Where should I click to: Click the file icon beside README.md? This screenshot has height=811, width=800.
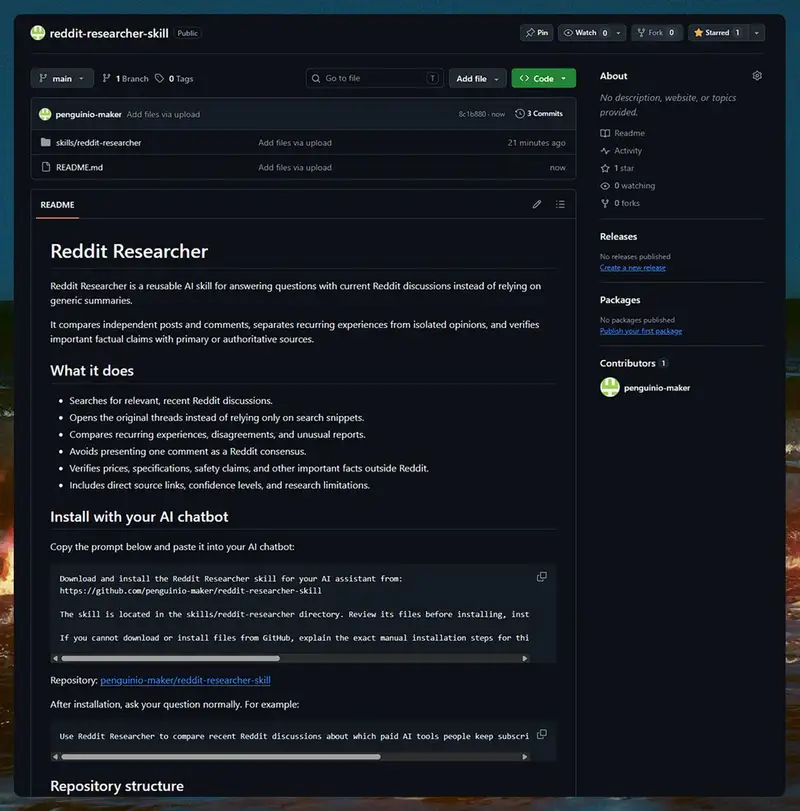(46, 167)
